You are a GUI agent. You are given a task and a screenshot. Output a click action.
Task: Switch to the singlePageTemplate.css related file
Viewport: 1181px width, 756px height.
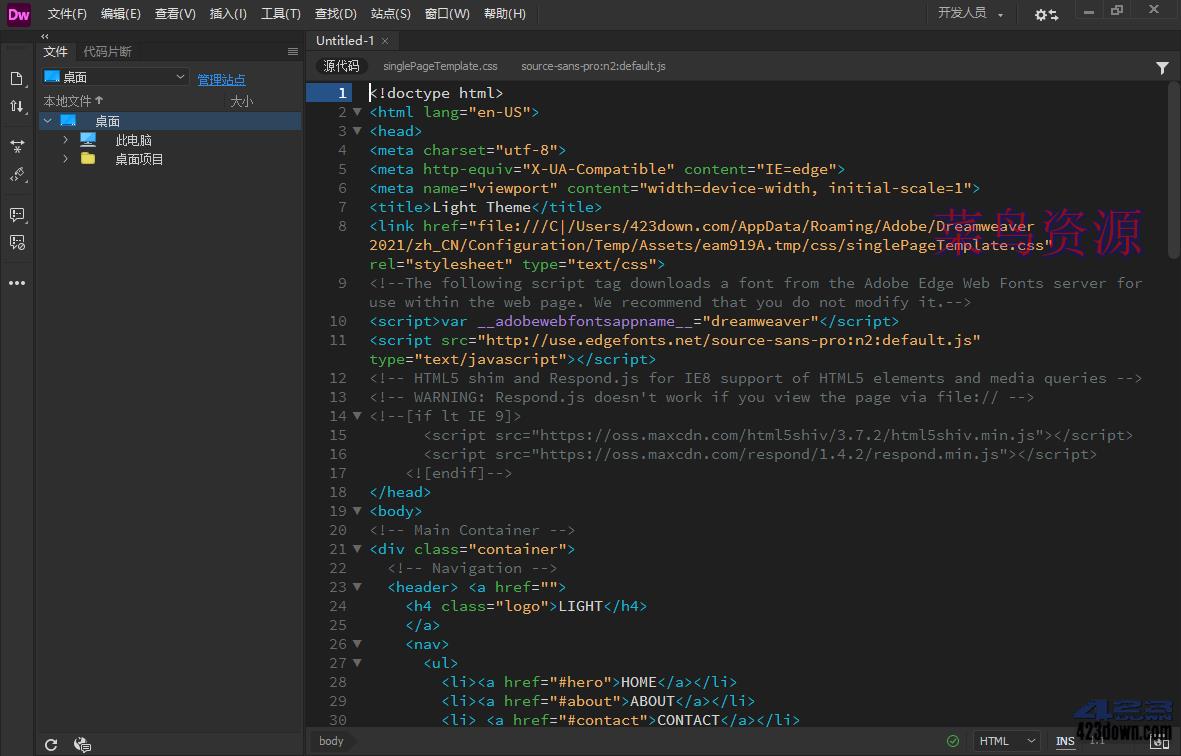pyautogui.click(x=439, y=66)
